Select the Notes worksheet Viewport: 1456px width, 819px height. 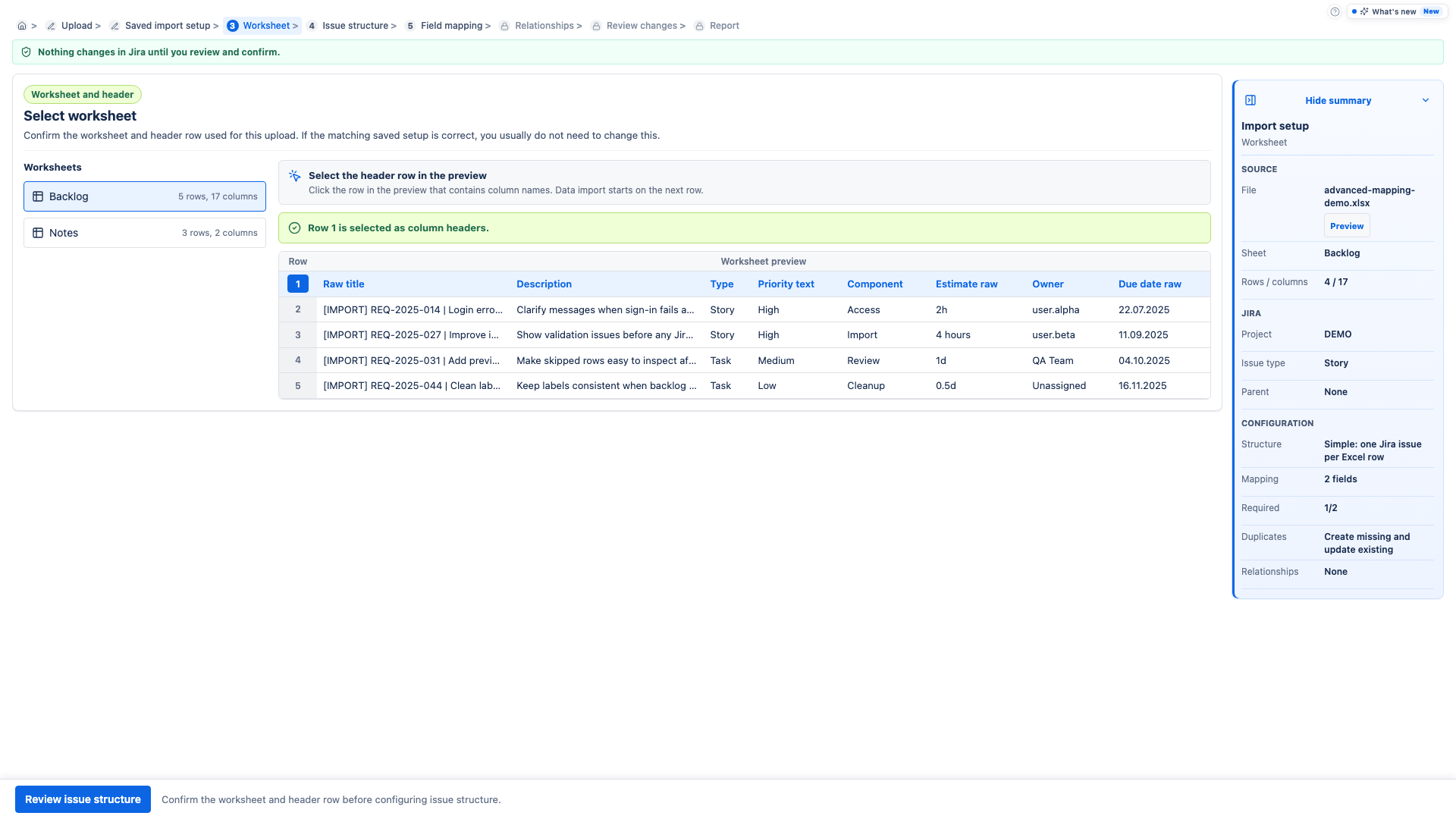(x=145, y=233)
